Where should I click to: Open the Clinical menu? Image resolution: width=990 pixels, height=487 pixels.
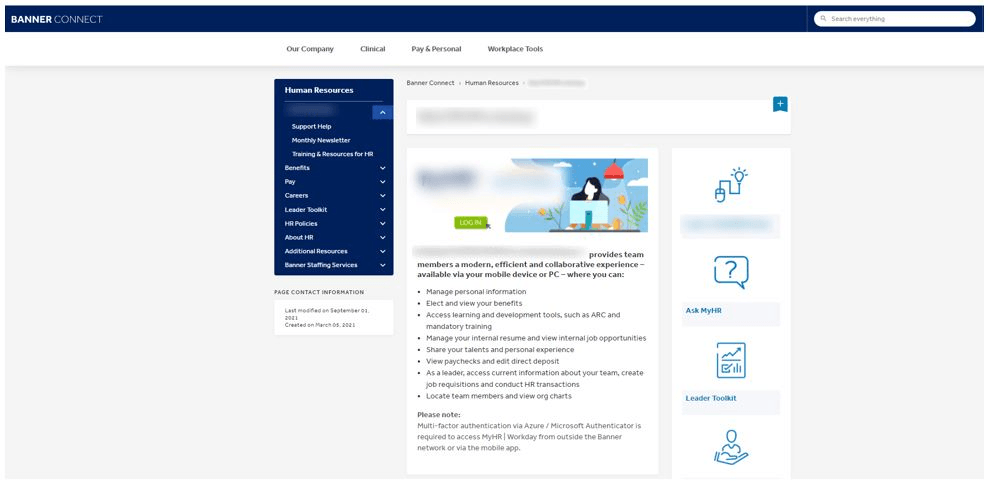tap(373, 49)
